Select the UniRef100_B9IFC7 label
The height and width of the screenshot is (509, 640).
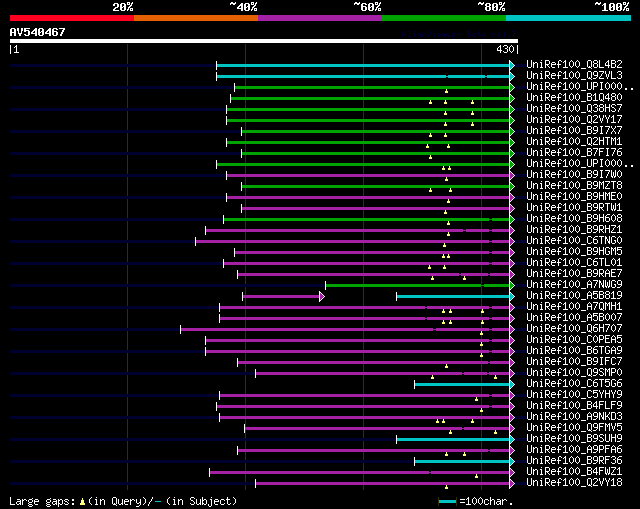click(574, 362)
